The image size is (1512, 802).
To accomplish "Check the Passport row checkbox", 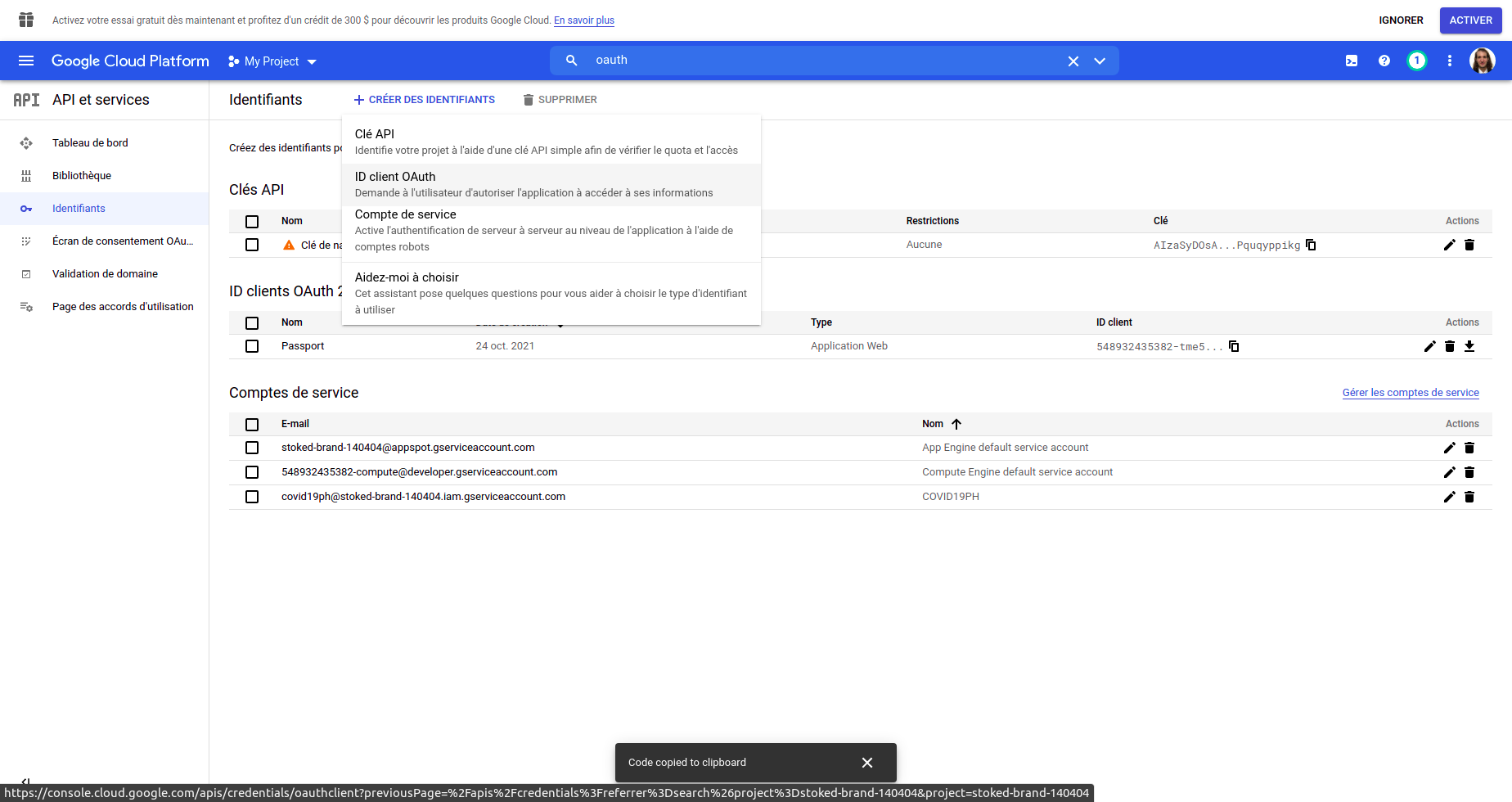I will pos(252,346).
